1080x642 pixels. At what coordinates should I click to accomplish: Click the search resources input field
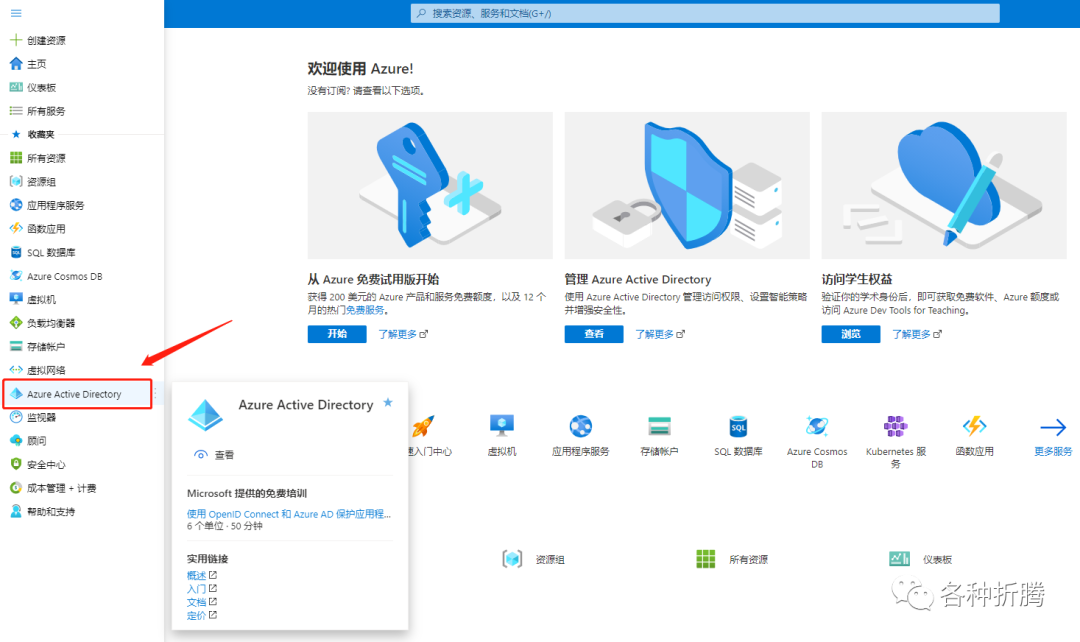tap(705, 13)
